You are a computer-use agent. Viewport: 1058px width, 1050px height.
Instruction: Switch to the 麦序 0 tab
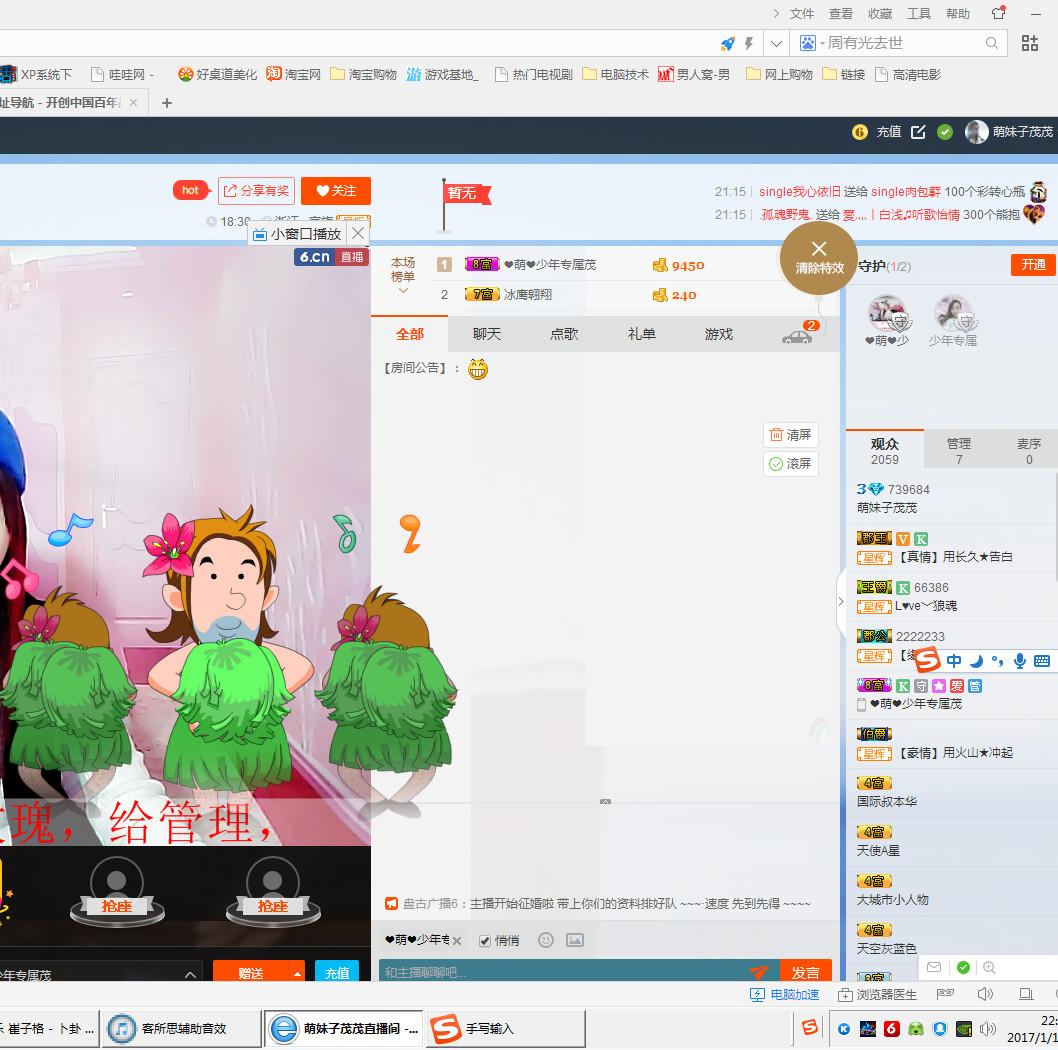coord(1029,451)
